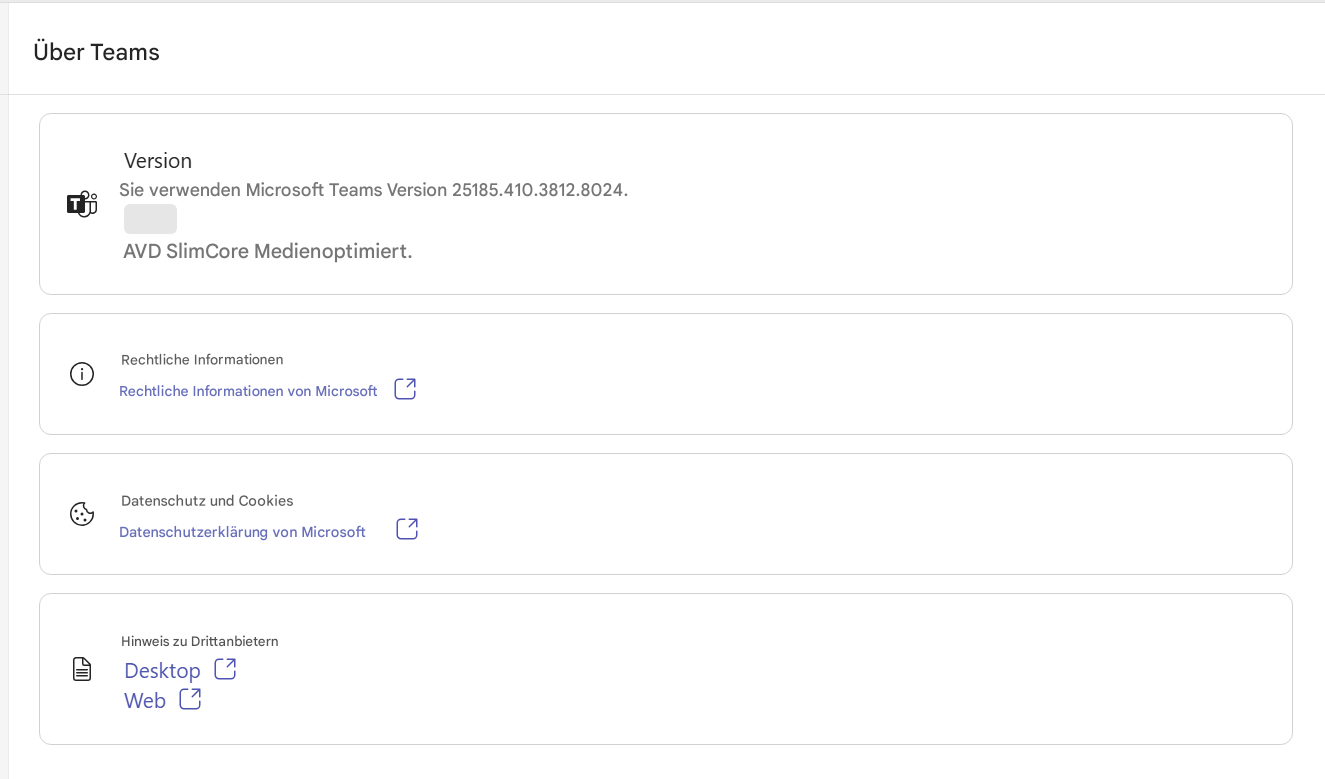
Task: Click the cookie icon beside Datenschutz
Action: [82, 514]
